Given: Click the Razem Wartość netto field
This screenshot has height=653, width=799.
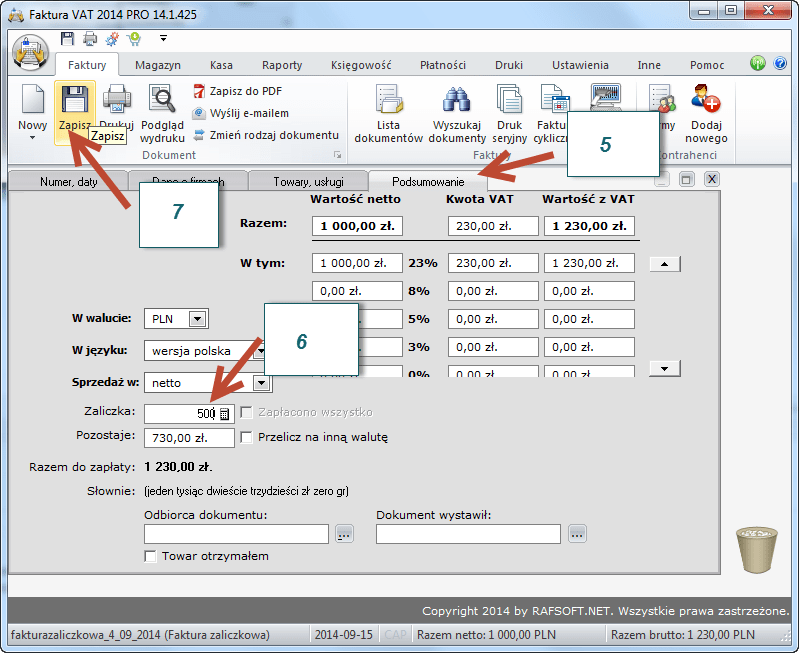Looking at the screenshot, I should [357, 226].
